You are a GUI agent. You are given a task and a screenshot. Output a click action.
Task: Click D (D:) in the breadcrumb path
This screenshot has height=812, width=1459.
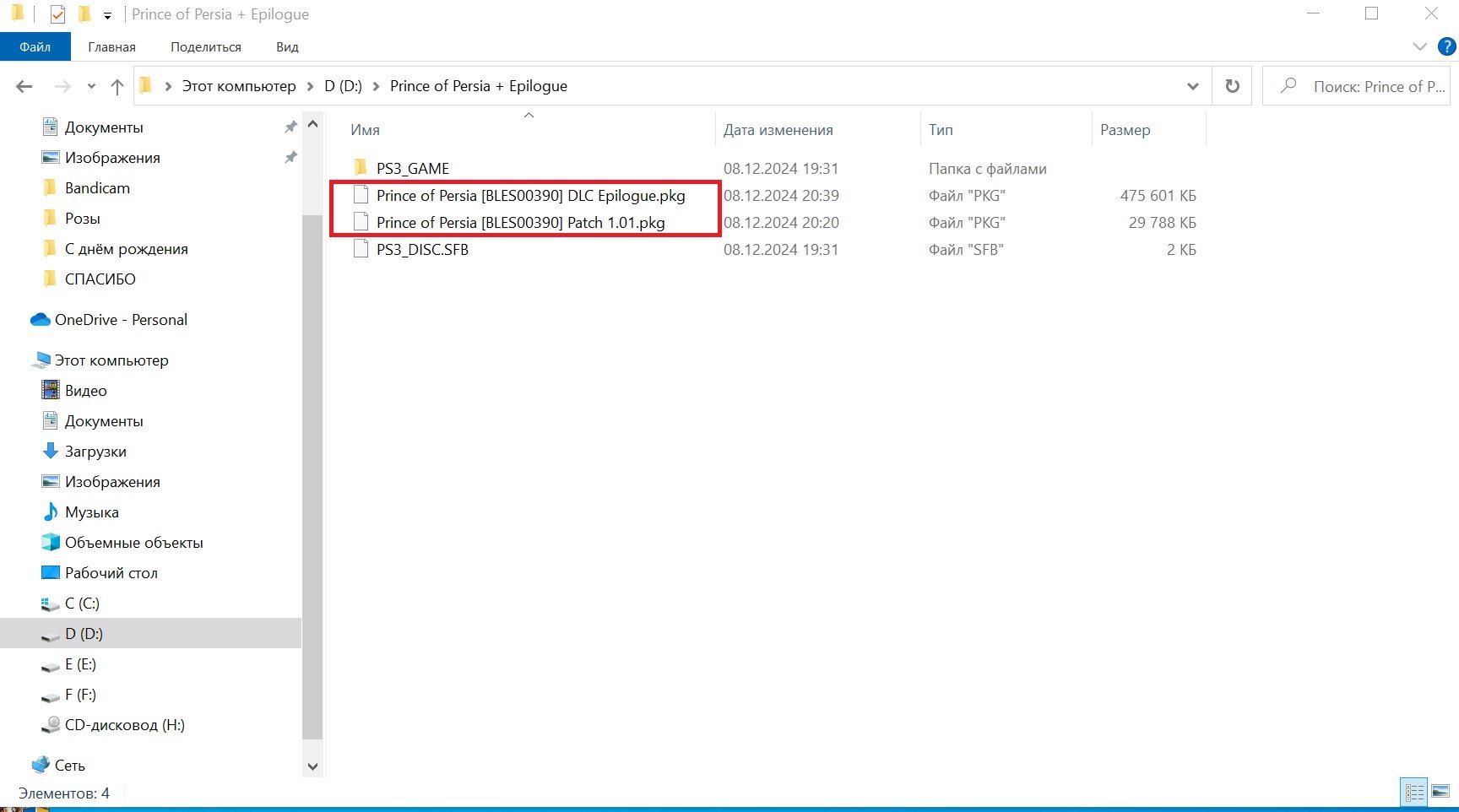click(343, 86)
